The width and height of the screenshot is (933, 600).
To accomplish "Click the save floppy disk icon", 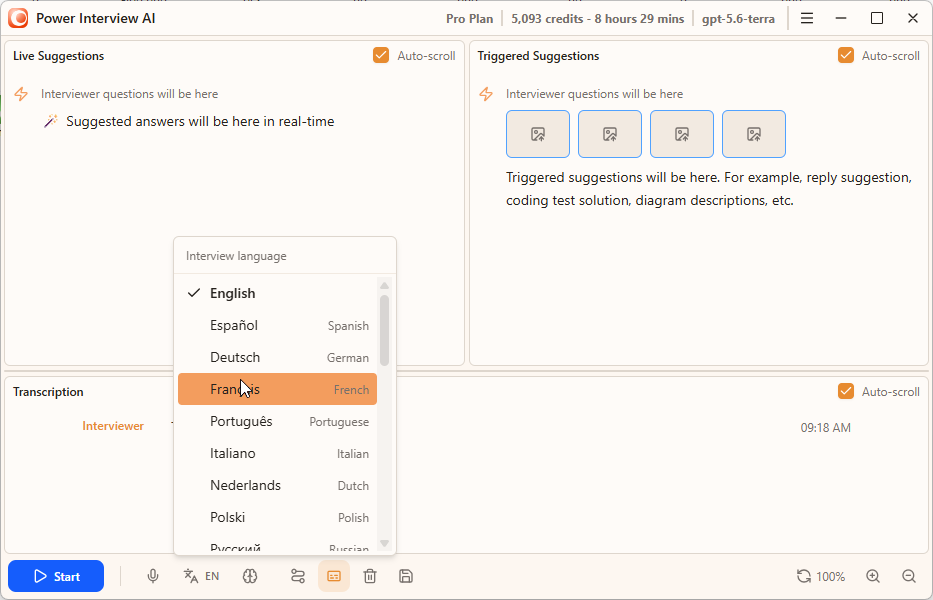I will [406, 576].
